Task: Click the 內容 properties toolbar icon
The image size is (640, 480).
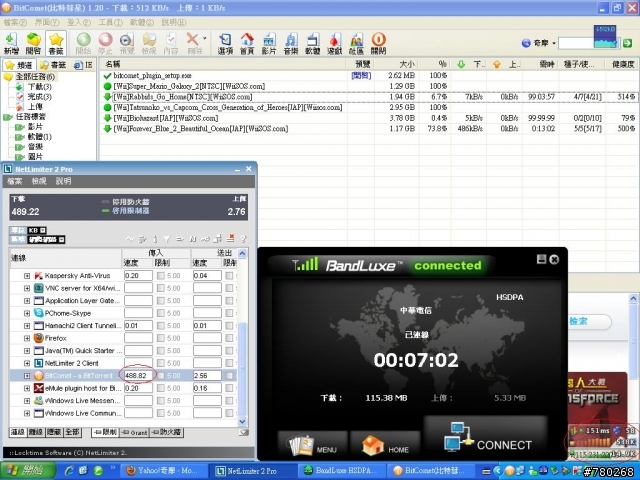Action: click(x=171, y=43)
